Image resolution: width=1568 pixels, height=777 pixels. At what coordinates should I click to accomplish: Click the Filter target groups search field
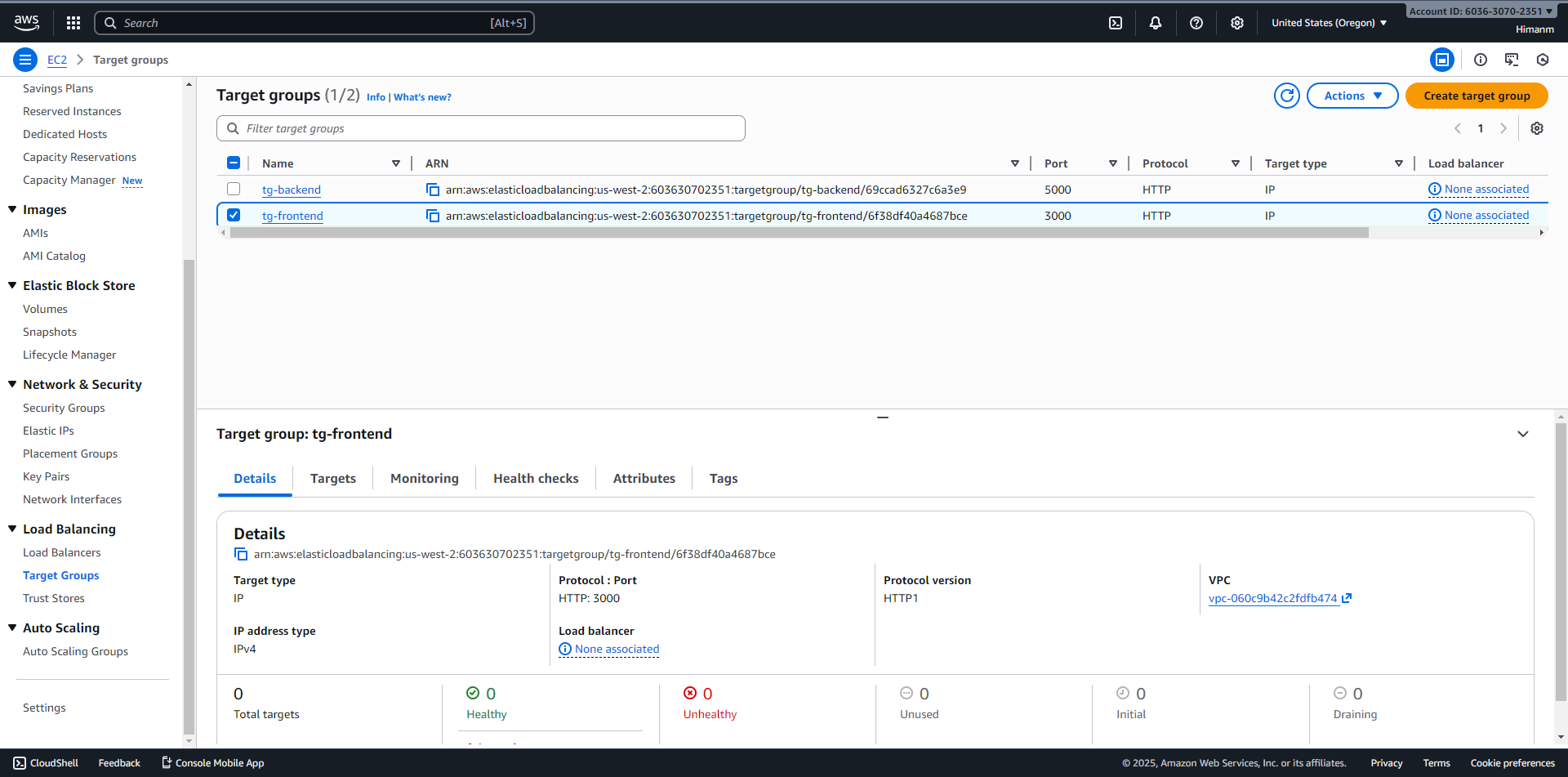pyautogui.click(x=490, y=128)
